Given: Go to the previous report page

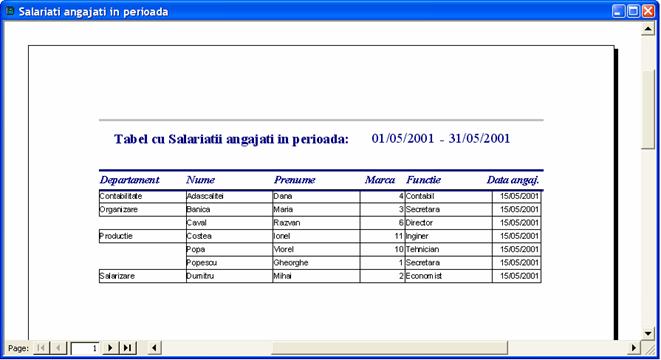Looking at the screenshot, I should click(58, 348).
